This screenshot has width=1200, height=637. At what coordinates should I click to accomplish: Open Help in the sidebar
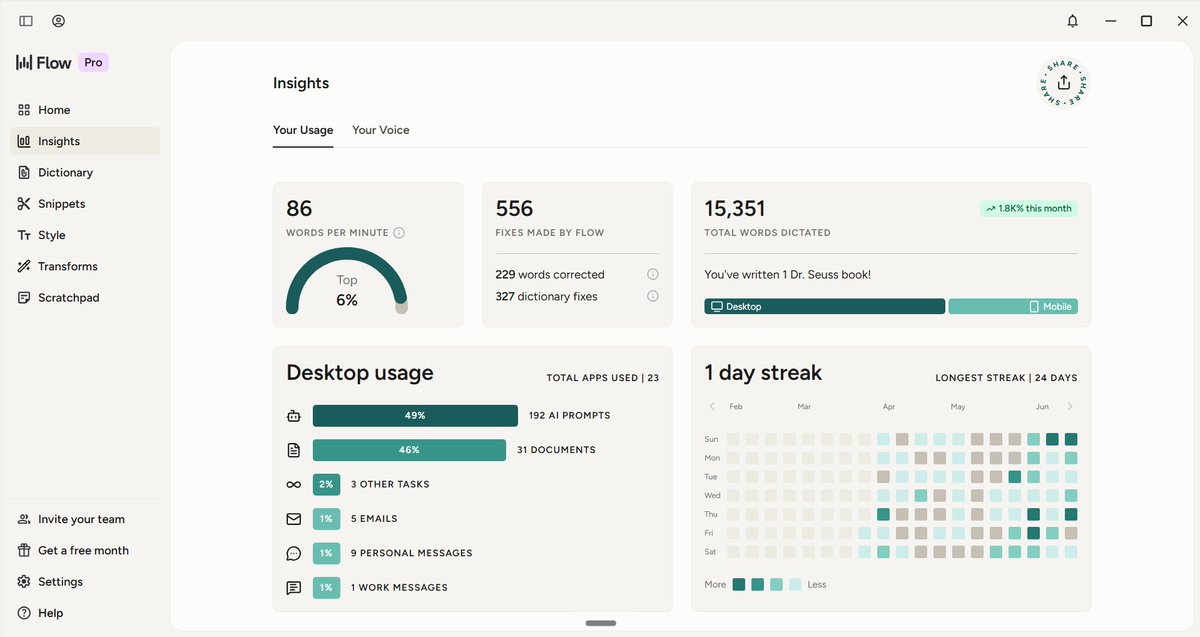click(85, 613)
